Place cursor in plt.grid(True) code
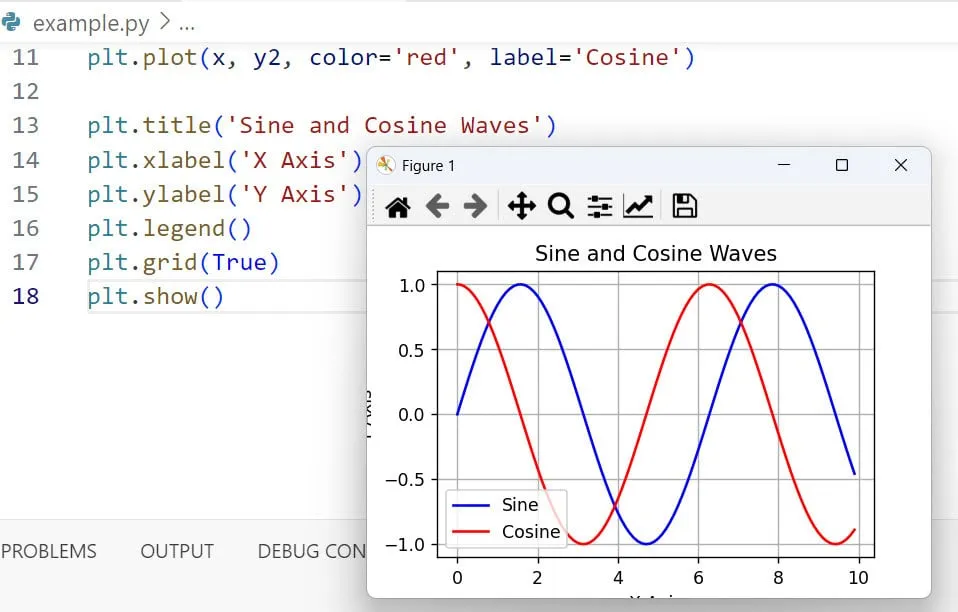Viewport: 958px width, 612px height. (183, 263)
